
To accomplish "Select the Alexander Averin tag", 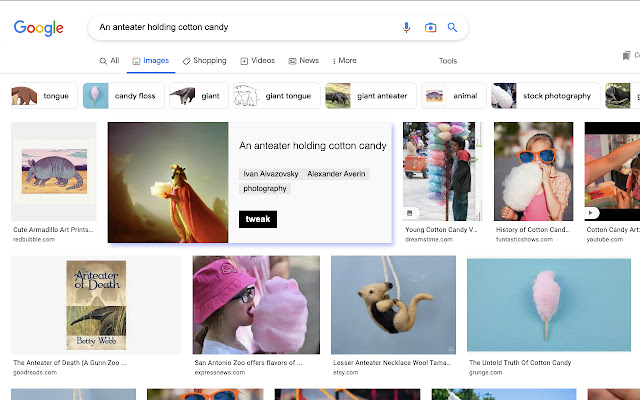I will pos(336,174).
